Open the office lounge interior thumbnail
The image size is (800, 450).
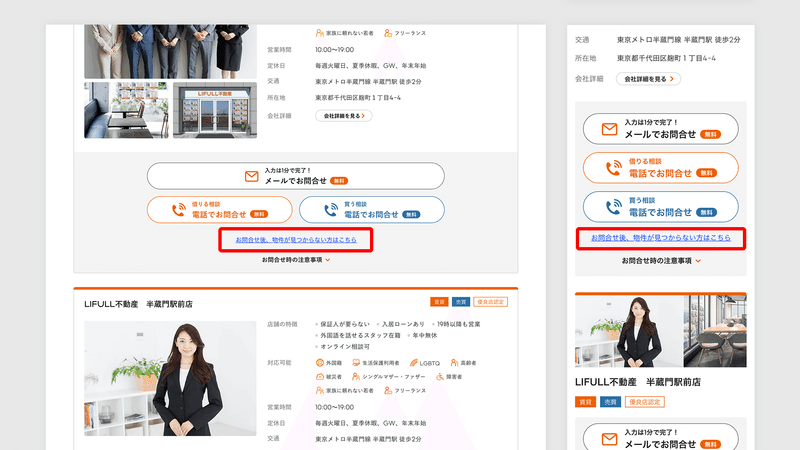[126, 110]
